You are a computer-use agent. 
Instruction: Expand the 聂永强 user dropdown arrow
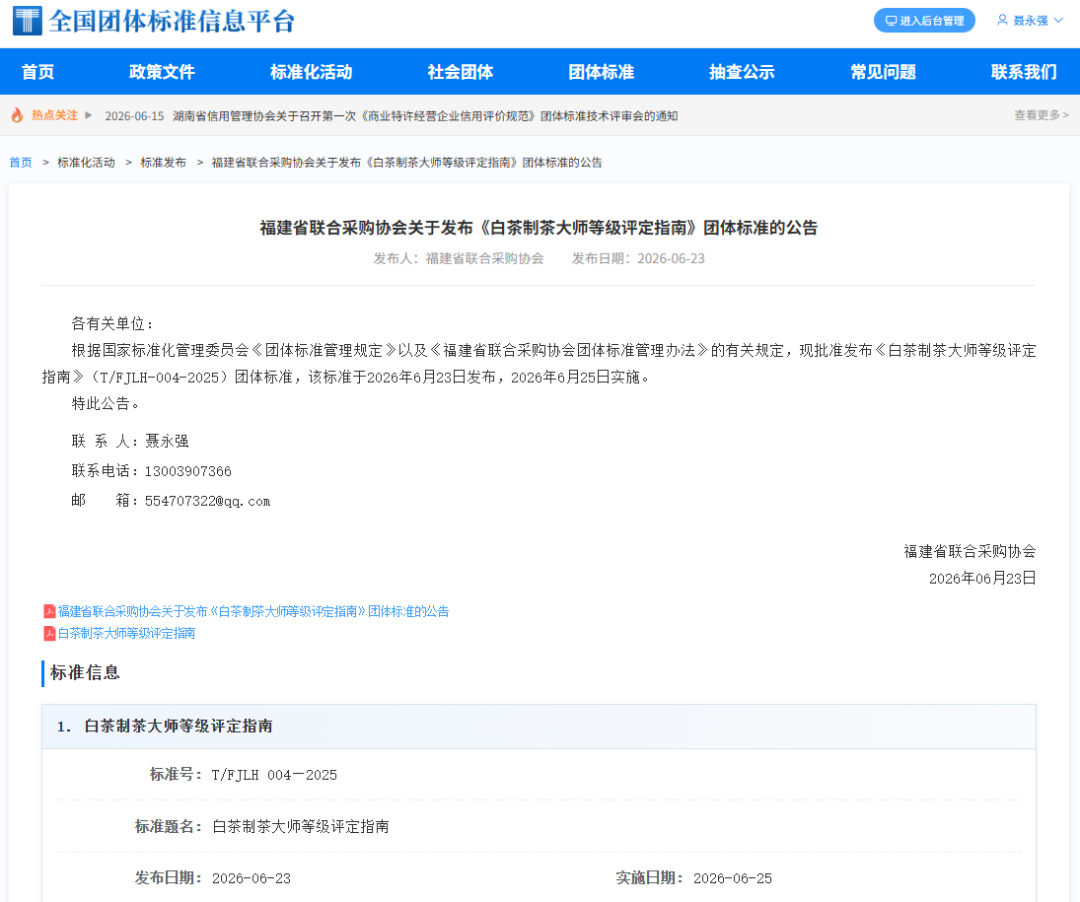(1059, 21)
